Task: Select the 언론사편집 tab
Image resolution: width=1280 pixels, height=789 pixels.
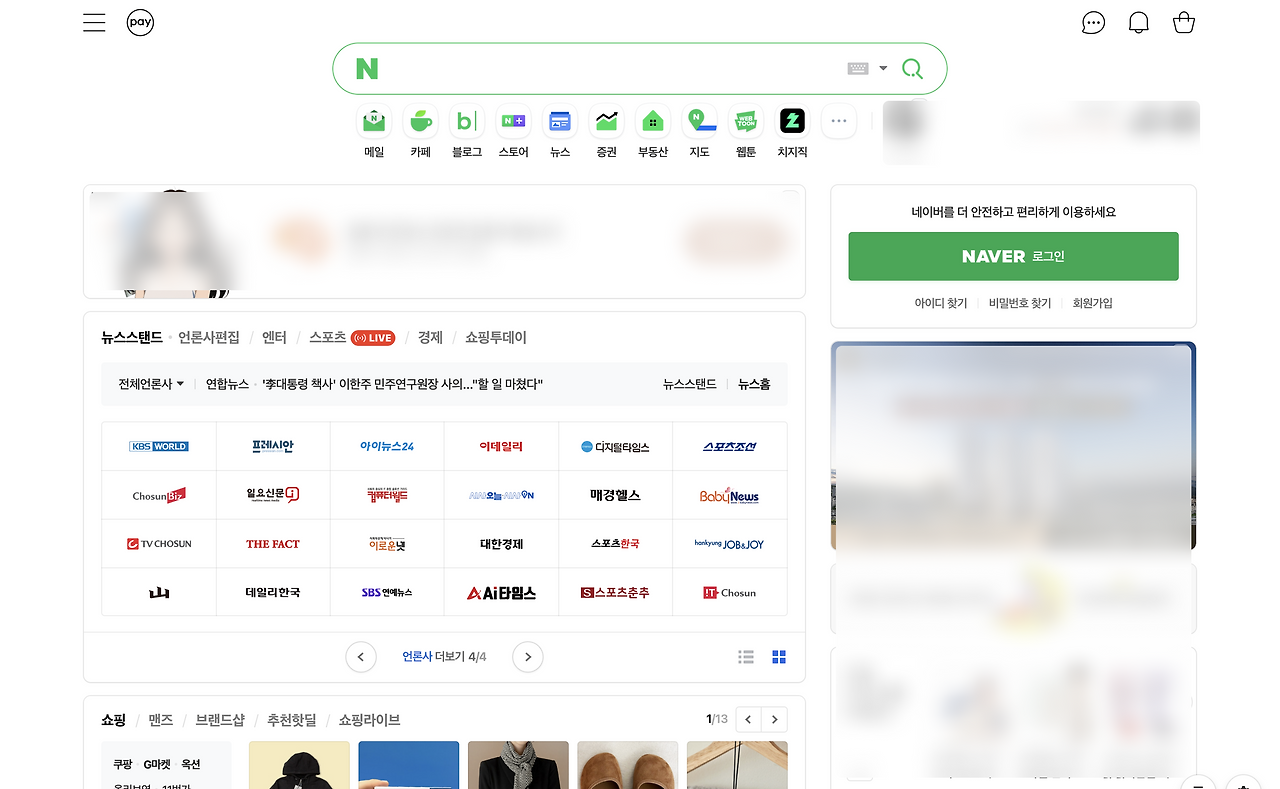Action: click(209, 338)
